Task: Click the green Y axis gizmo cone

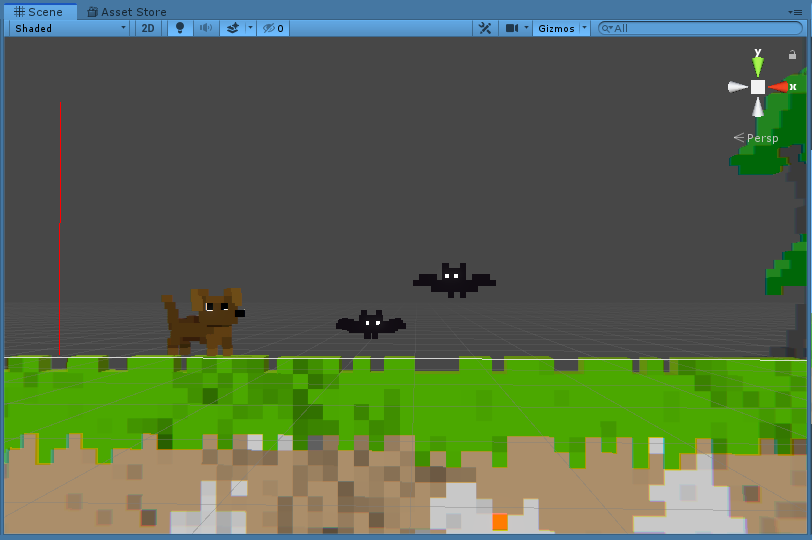Action: (x=758, y=66)
